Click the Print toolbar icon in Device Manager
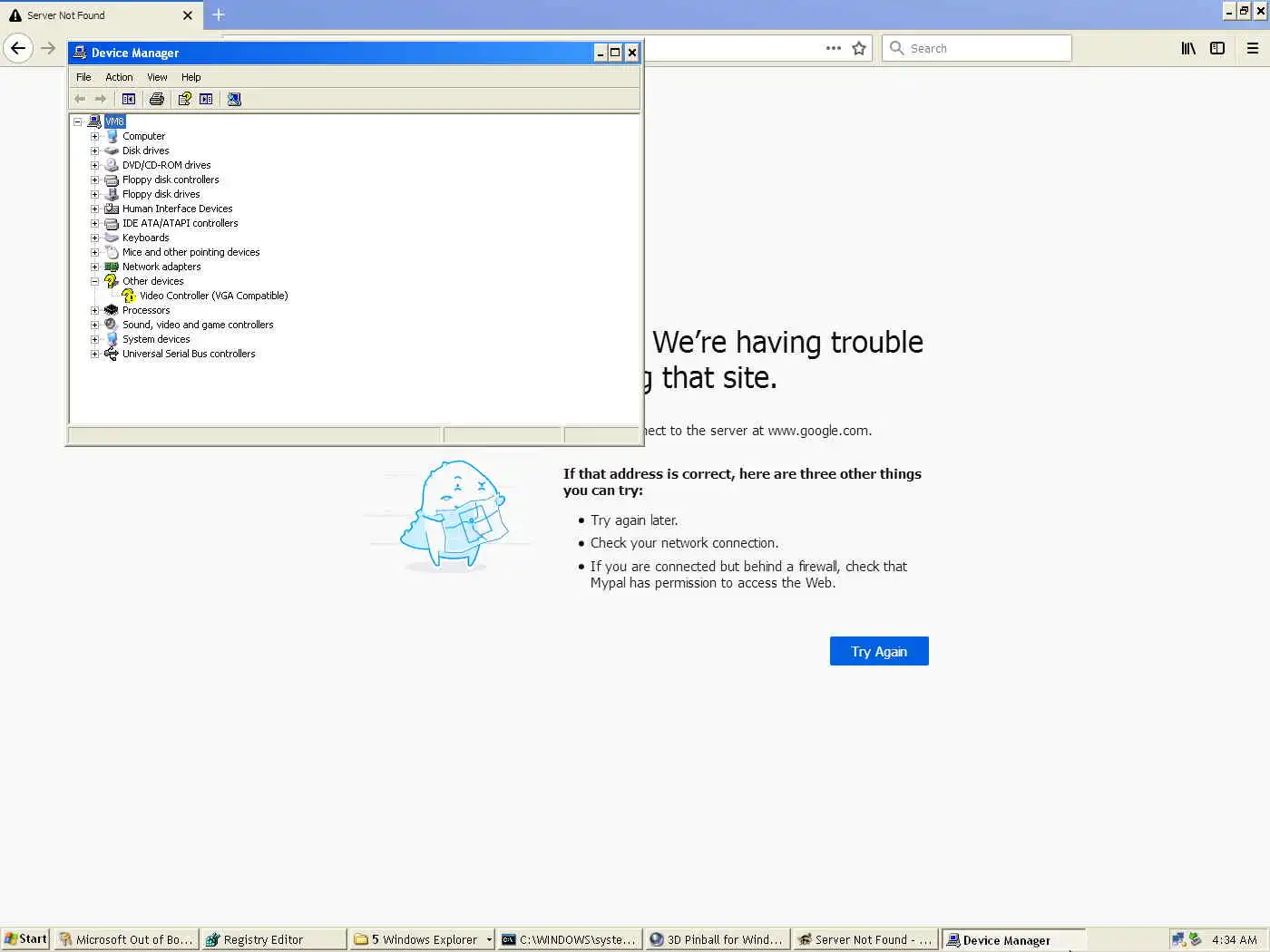1270x952 pixels. tap(157, 99)
